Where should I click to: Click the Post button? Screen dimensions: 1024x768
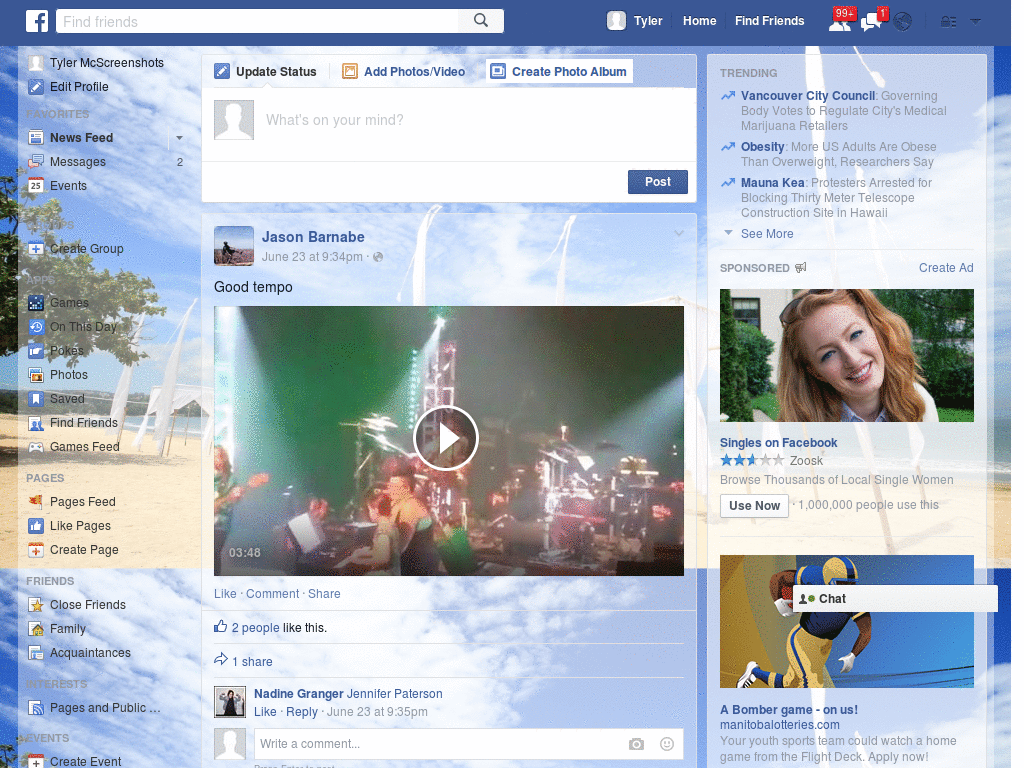(658, 182)
